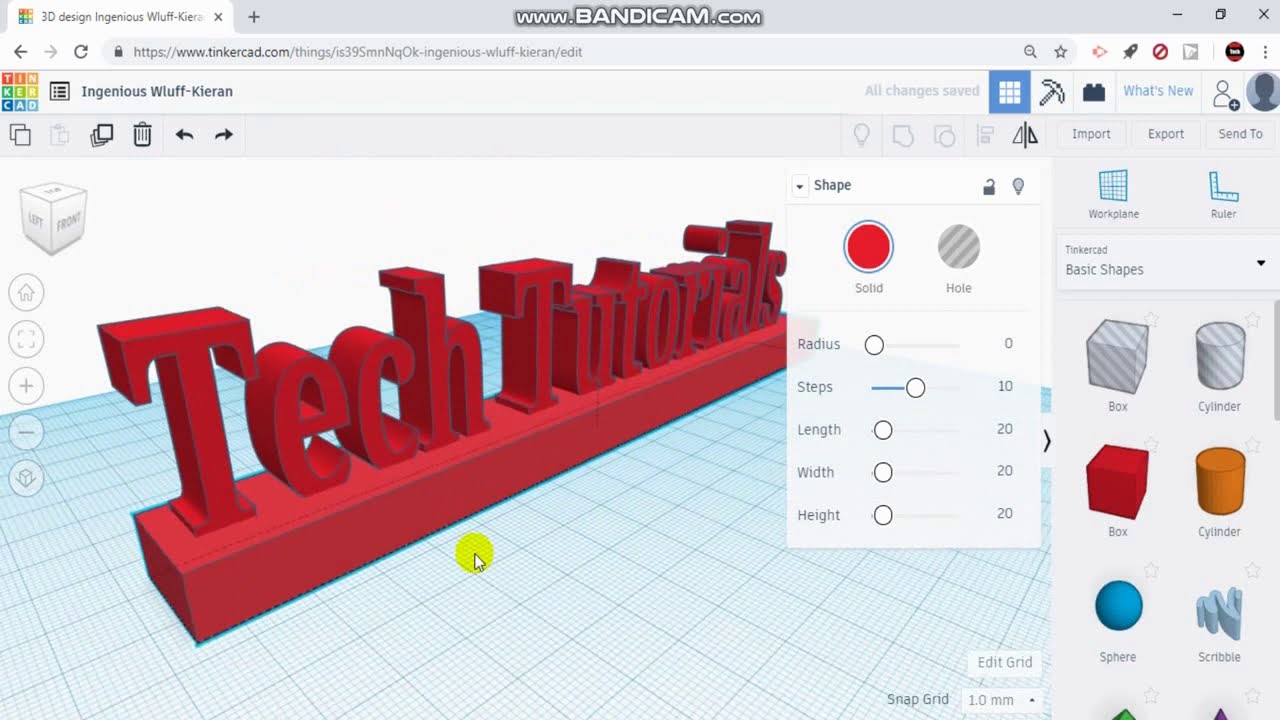Pick the blue Sphere shape
Image resolution: width=1280 pixels, height=720 pixels.
click(1118, 606)
